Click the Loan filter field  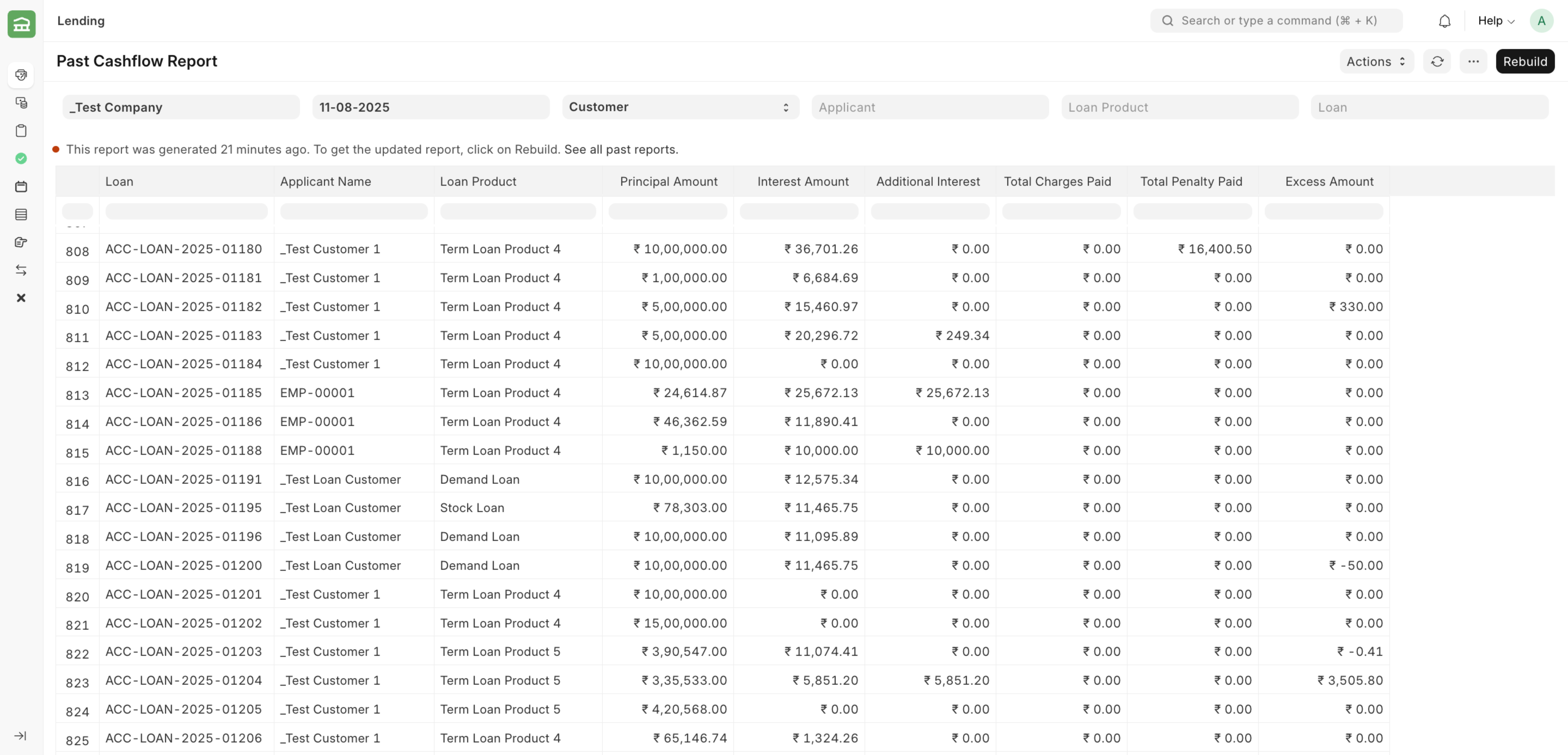click(1429, 107)
